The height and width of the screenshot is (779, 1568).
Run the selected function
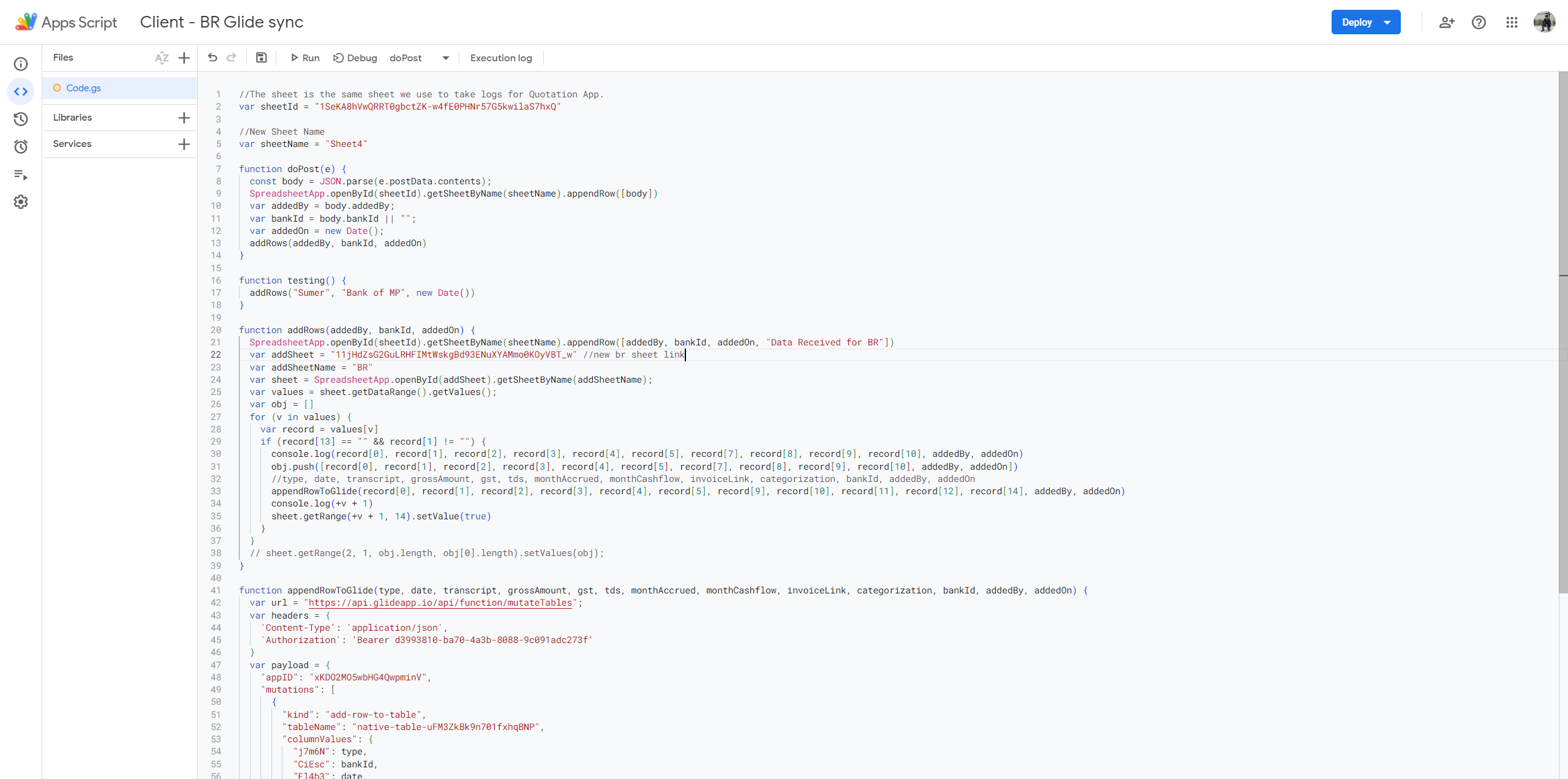point(305,58)
